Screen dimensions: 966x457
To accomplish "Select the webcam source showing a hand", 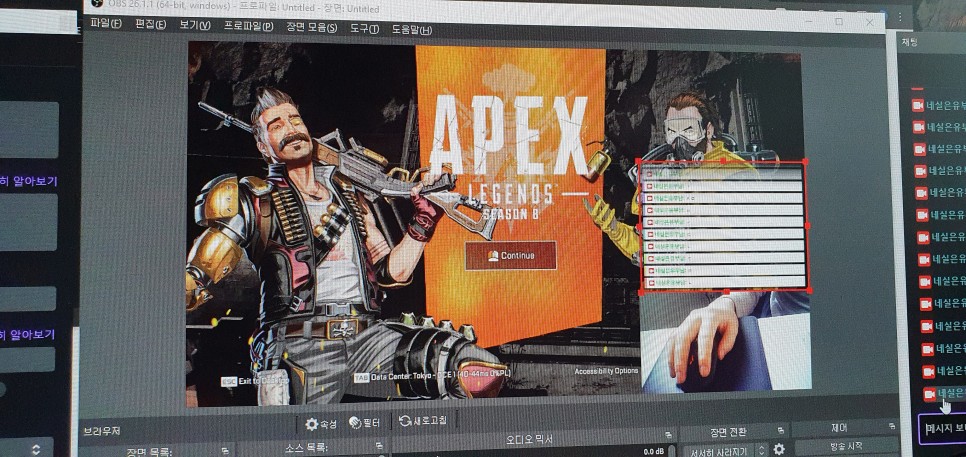I will coord(726,342).
